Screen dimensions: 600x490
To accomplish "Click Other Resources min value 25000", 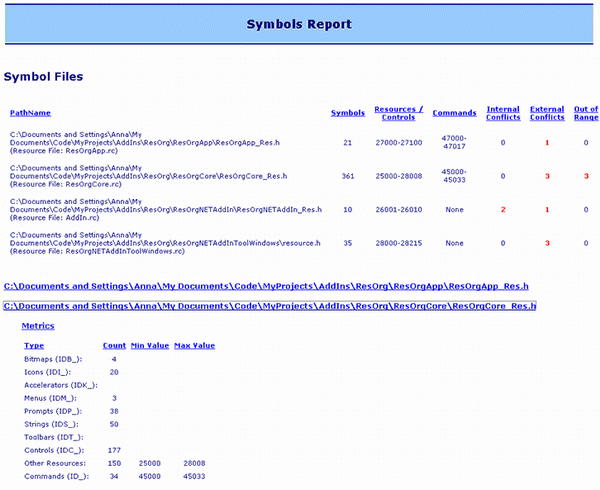I will tap(150, 463).
